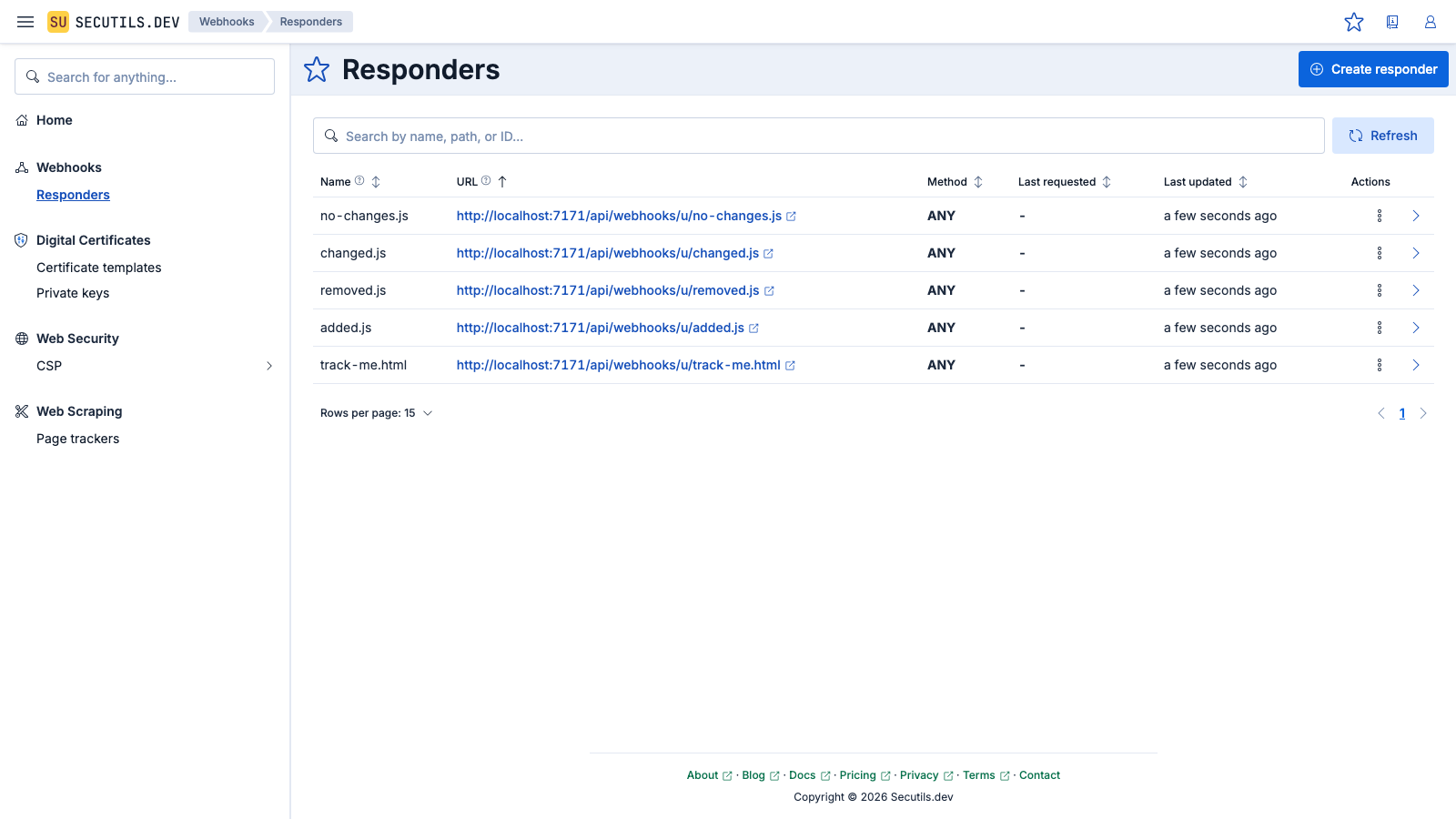The width and height of the screenshot is (1456, 819).
Task: Toggle sorting on the Name column
Action: [x=376, y=181]
